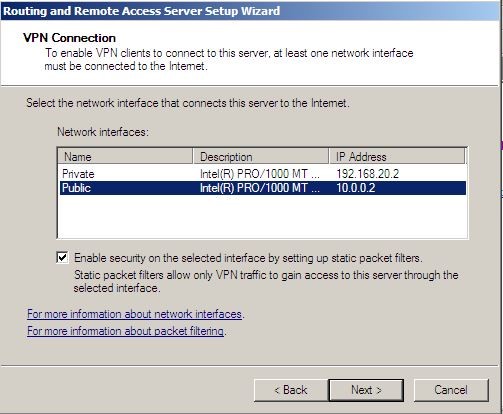Select the Private network interface row

click(262, 174)
